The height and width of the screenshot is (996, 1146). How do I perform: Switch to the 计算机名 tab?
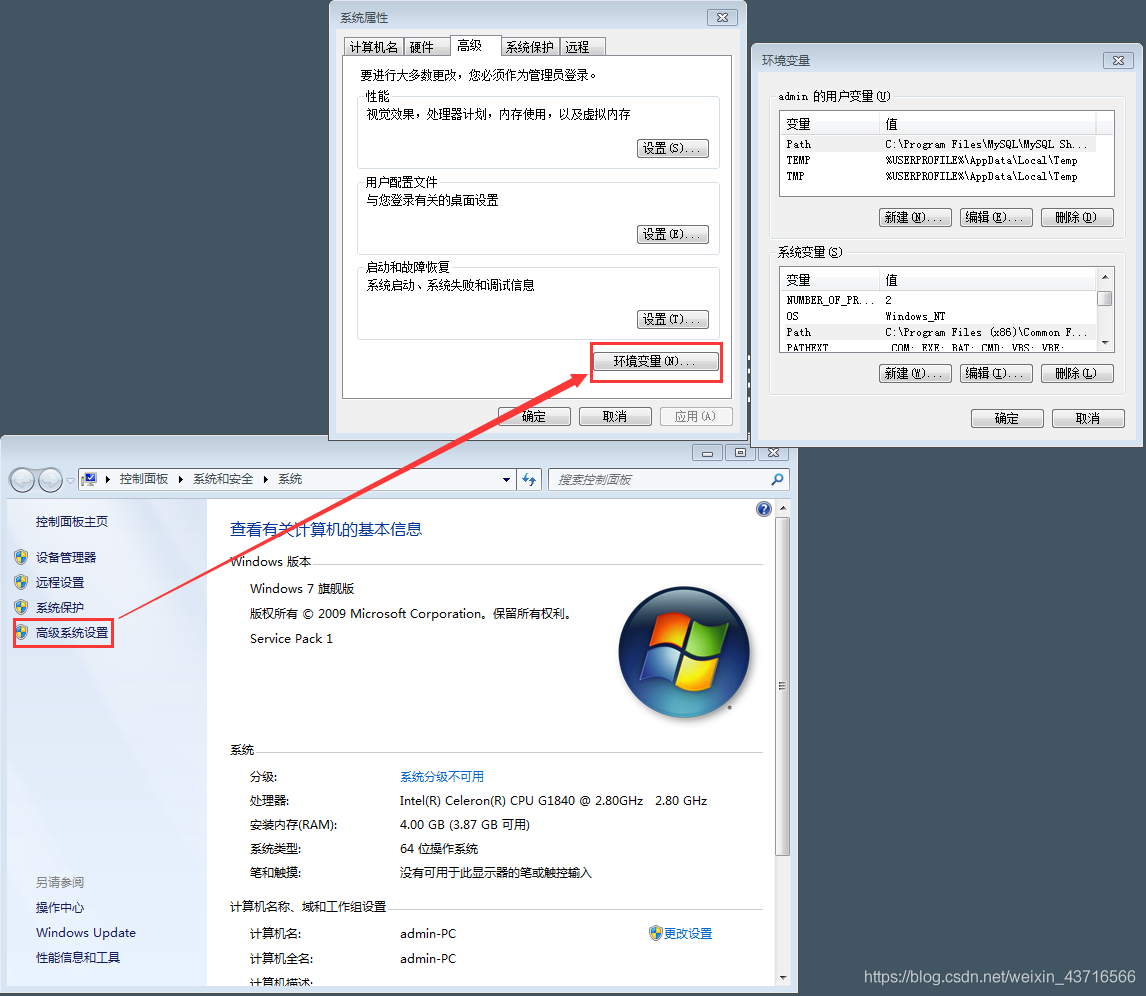pos(373,47)
